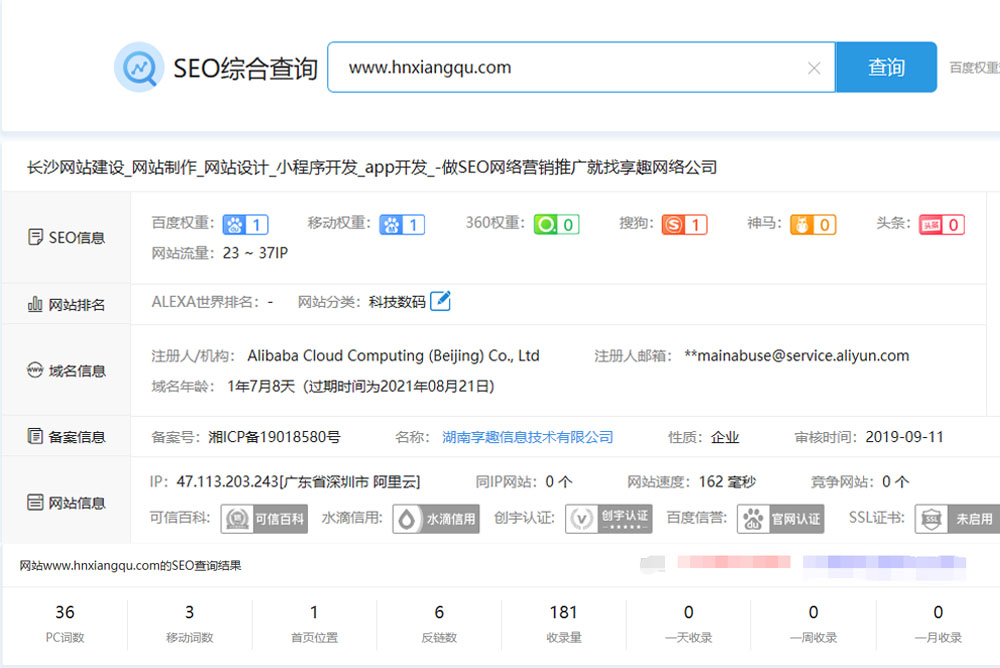The width and height of the screenshot is (1000, 668).
Task: Click the 网站排名 bar chart icon
Action: (35, 304)
